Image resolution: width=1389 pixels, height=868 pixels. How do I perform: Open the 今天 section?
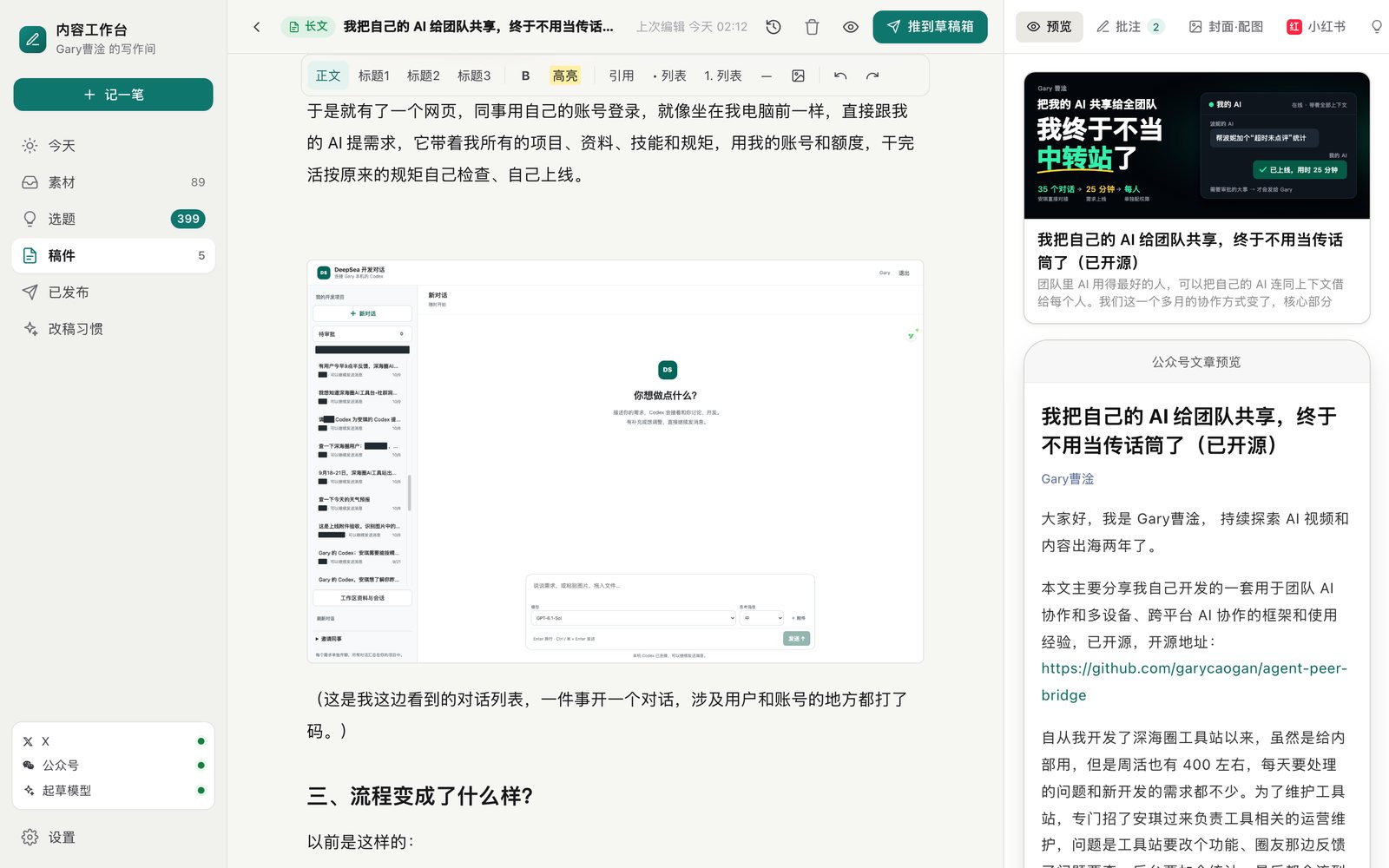pyautogui.click(x=113, y=146)
